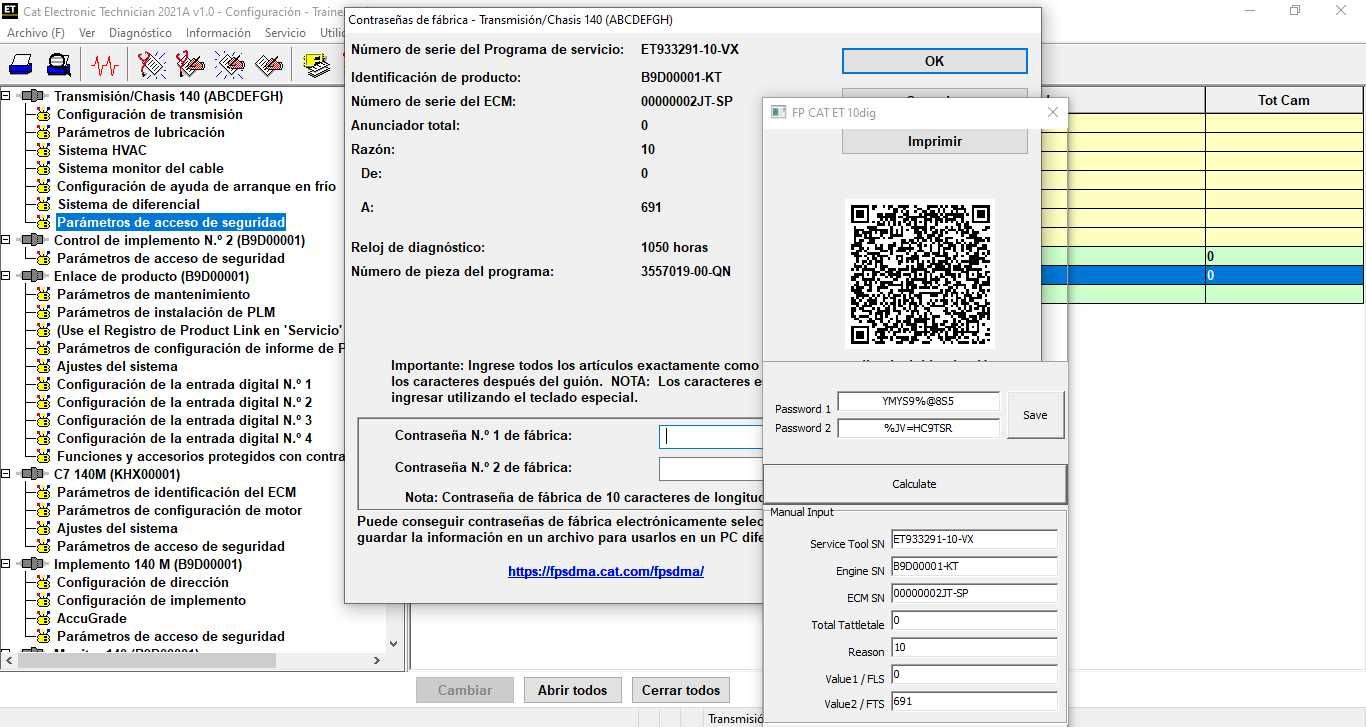The image size is (1366, 727).
Task: Click icon beside Parámetros de identificación del ECM
Action: tap(43, 492)
